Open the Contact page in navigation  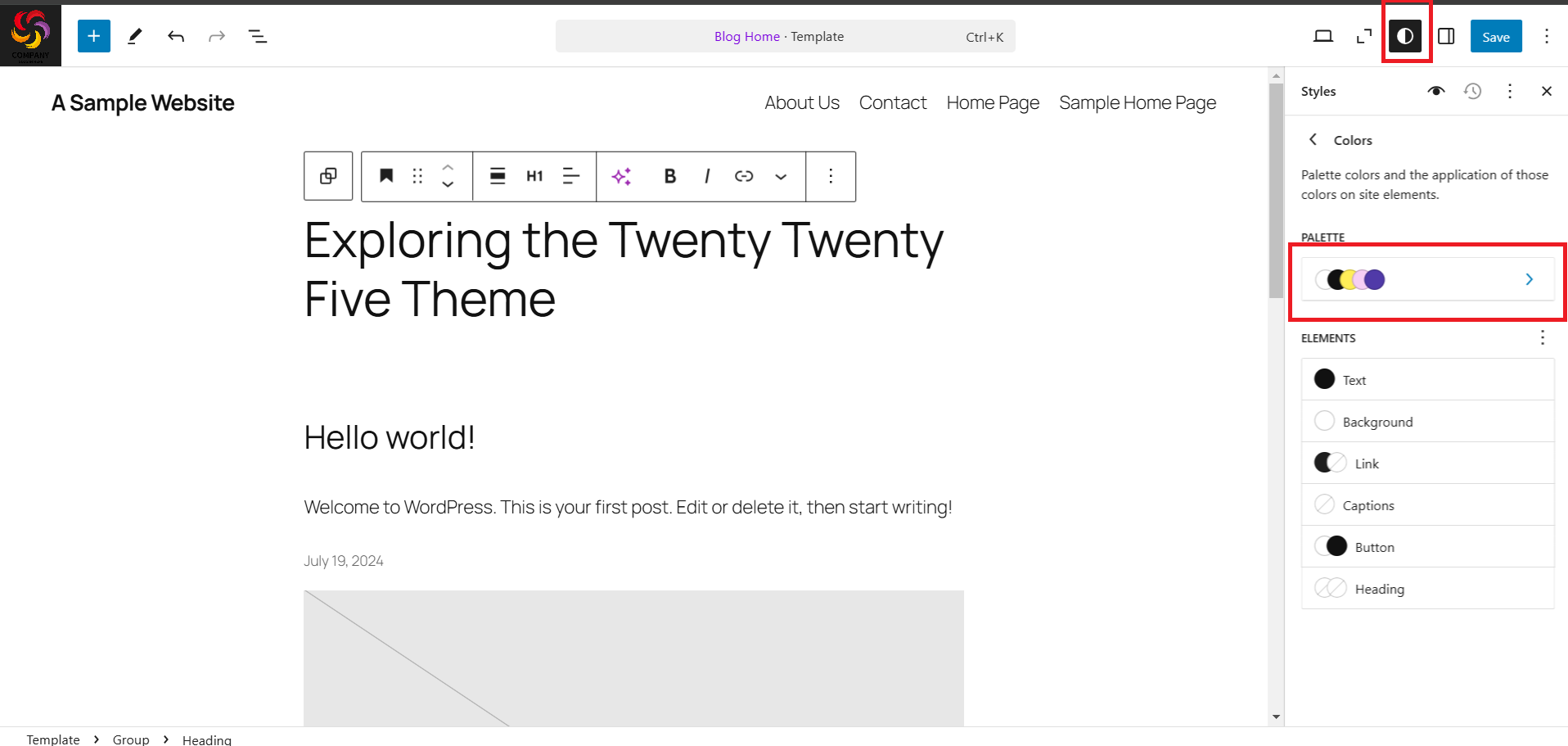pyautogui.click(x=892, y=102)
